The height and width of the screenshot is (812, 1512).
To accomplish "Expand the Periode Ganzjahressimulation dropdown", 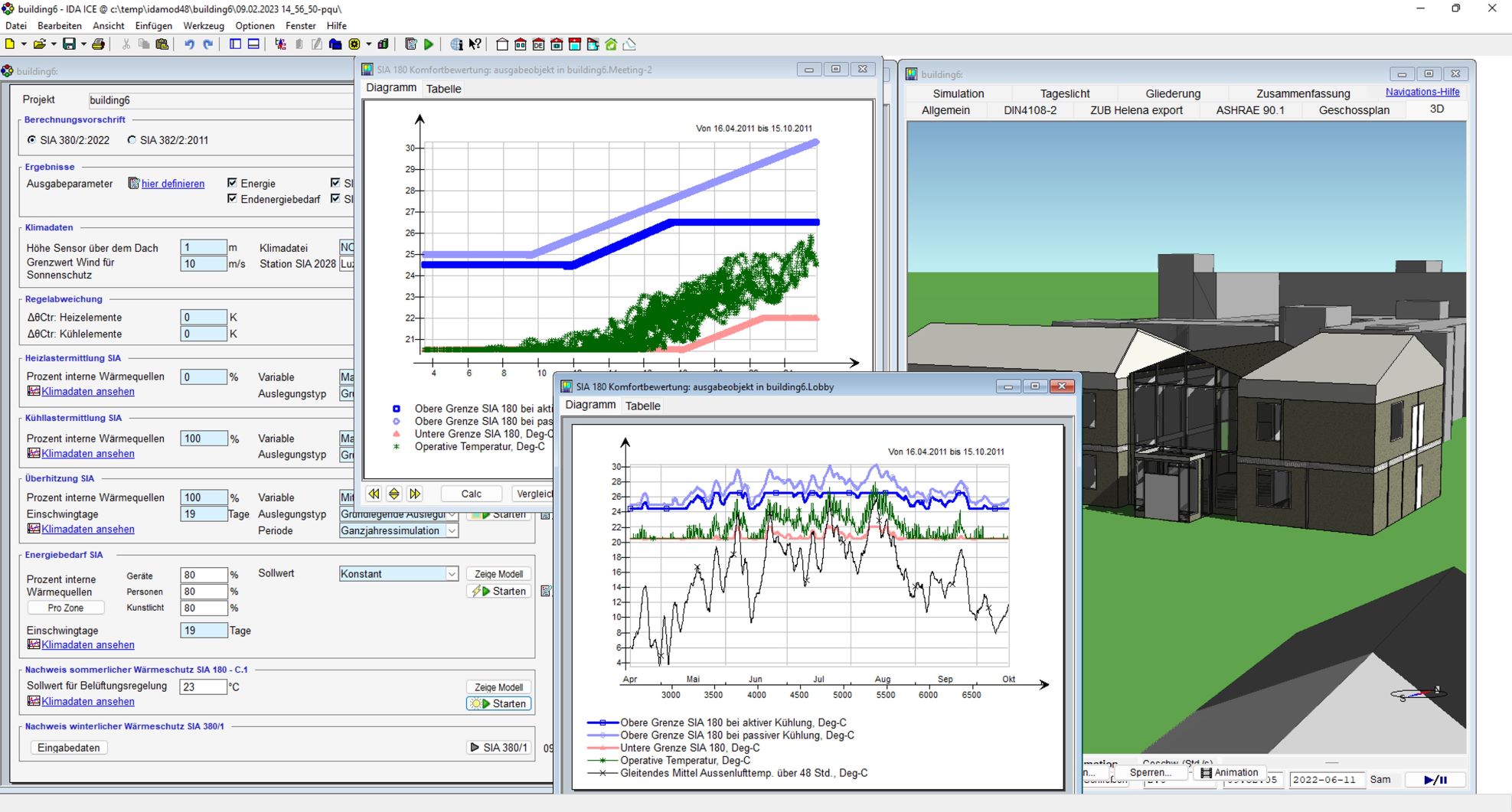I will pyautogui.click(x=451, y=531).
